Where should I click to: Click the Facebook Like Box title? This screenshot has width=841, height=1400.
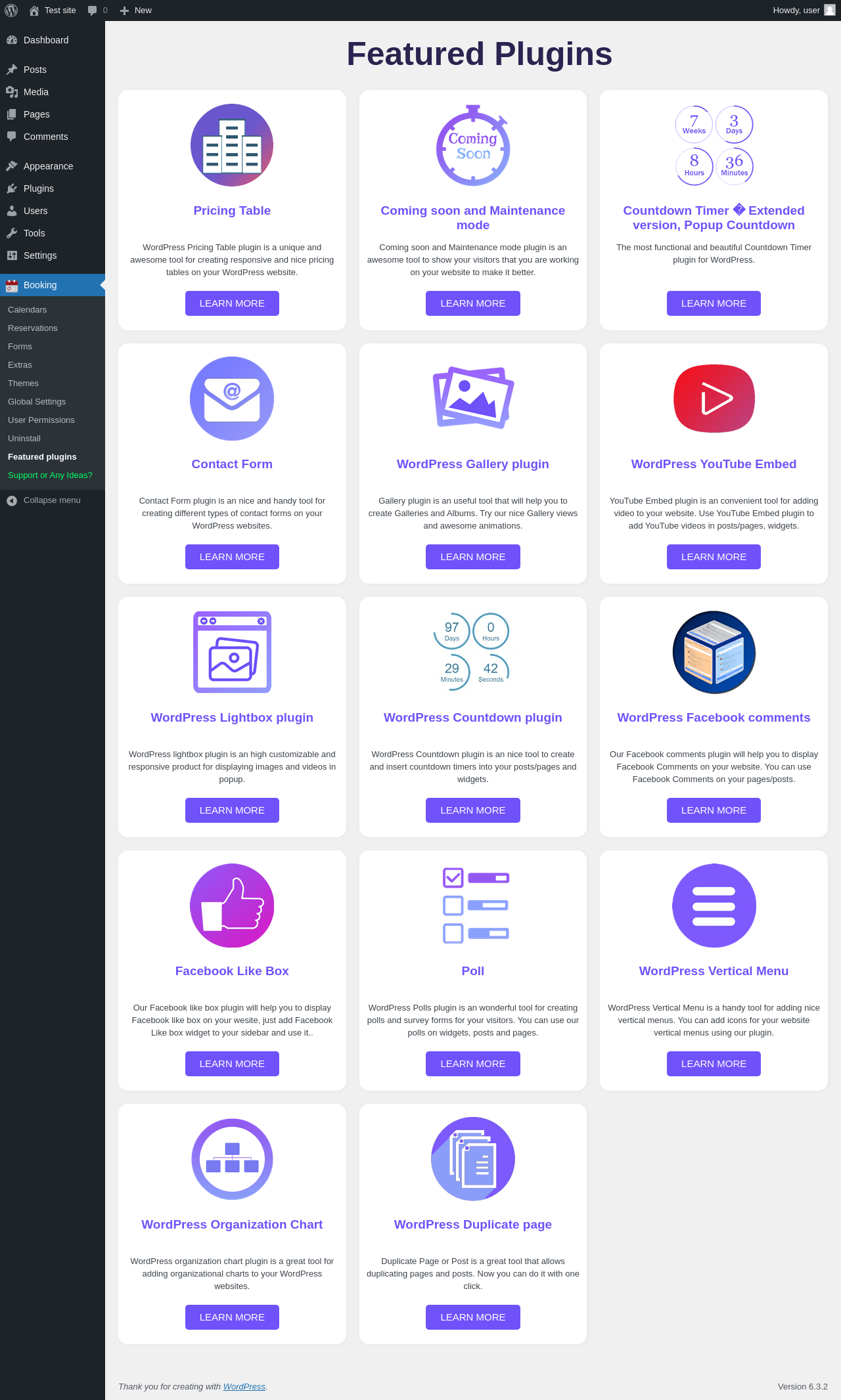click(232, 971)
